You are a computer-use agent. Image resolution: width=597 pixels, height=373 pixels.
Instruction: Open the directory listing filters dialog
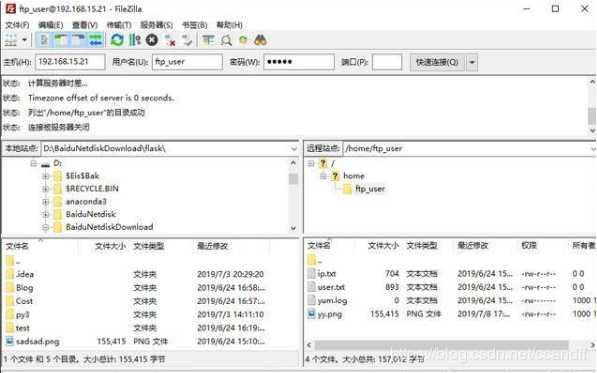click(x=208, y=40)
